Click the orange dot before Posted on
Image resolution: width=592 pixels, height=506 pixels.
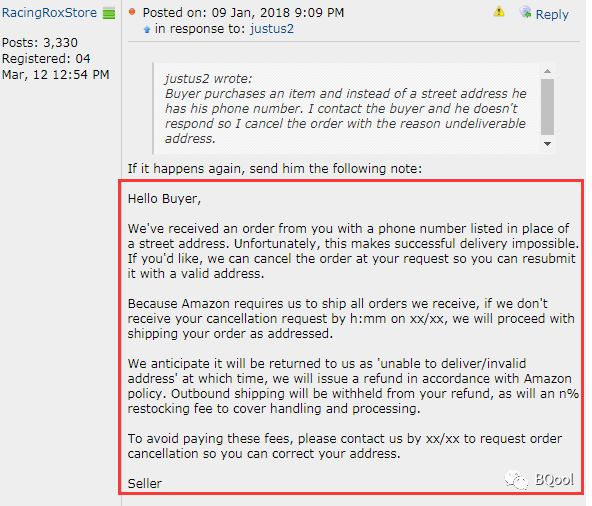132,12
